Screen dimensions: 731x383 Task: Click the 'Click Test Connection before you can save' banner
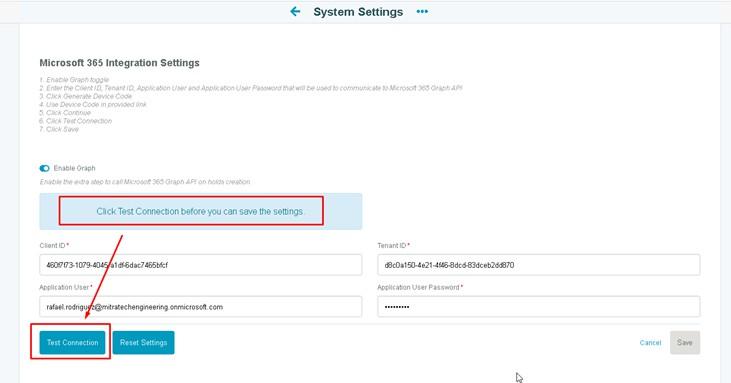pyautogui.click(x=200, y=212)
